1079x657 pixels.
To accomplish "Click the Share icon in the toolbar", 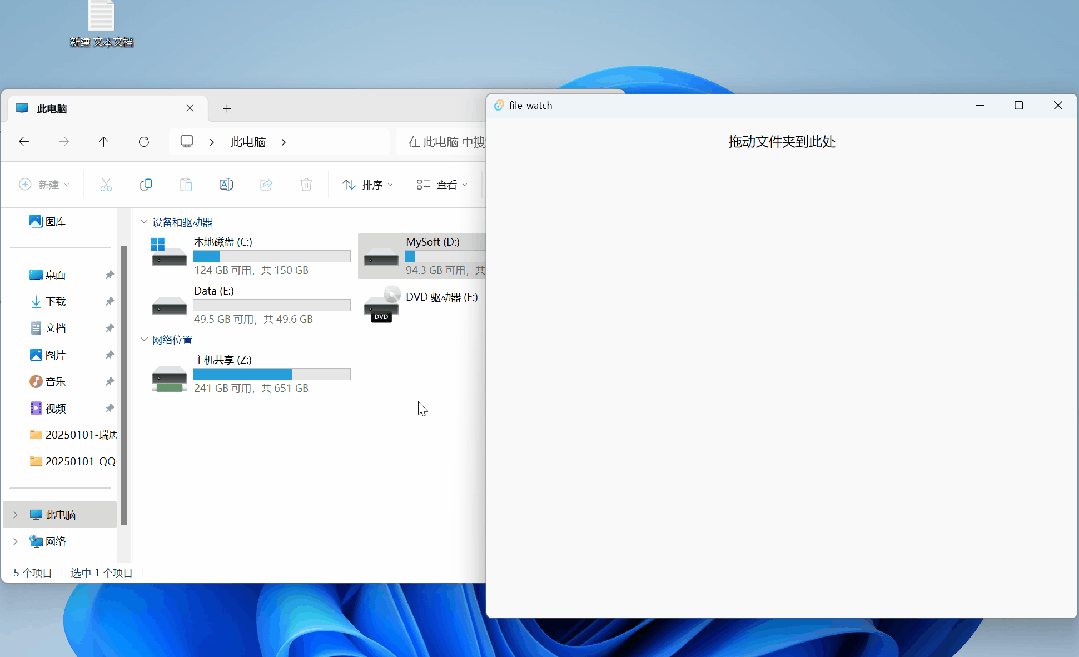I will [266, 184].
